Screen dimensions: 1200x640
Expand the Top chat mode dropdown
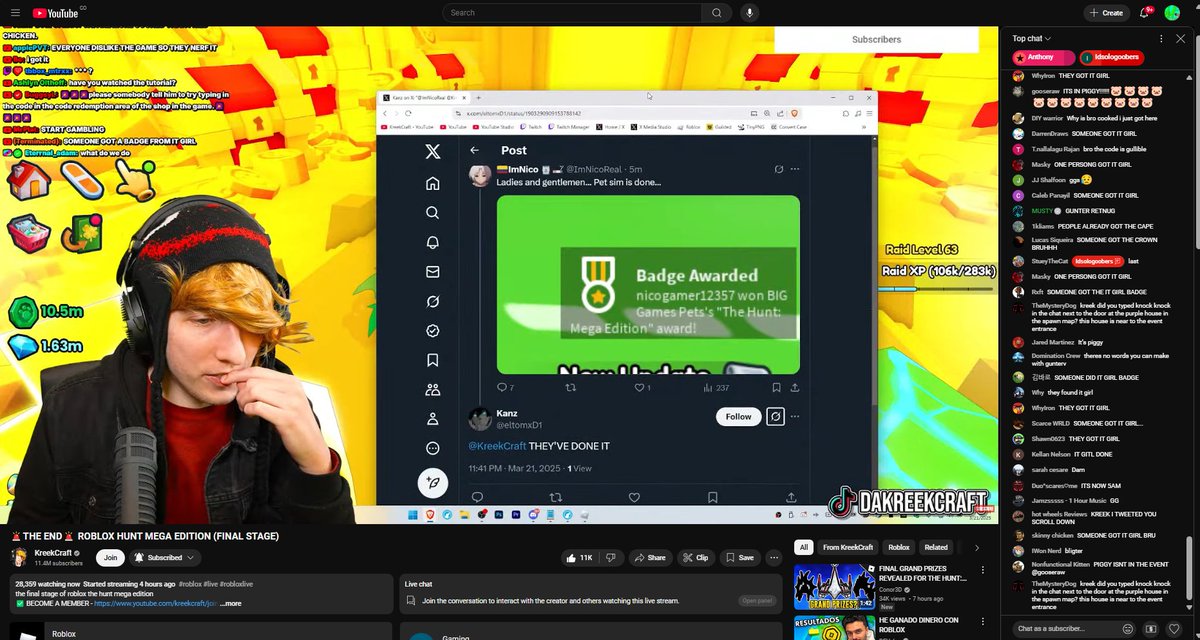click(1032, 39)
